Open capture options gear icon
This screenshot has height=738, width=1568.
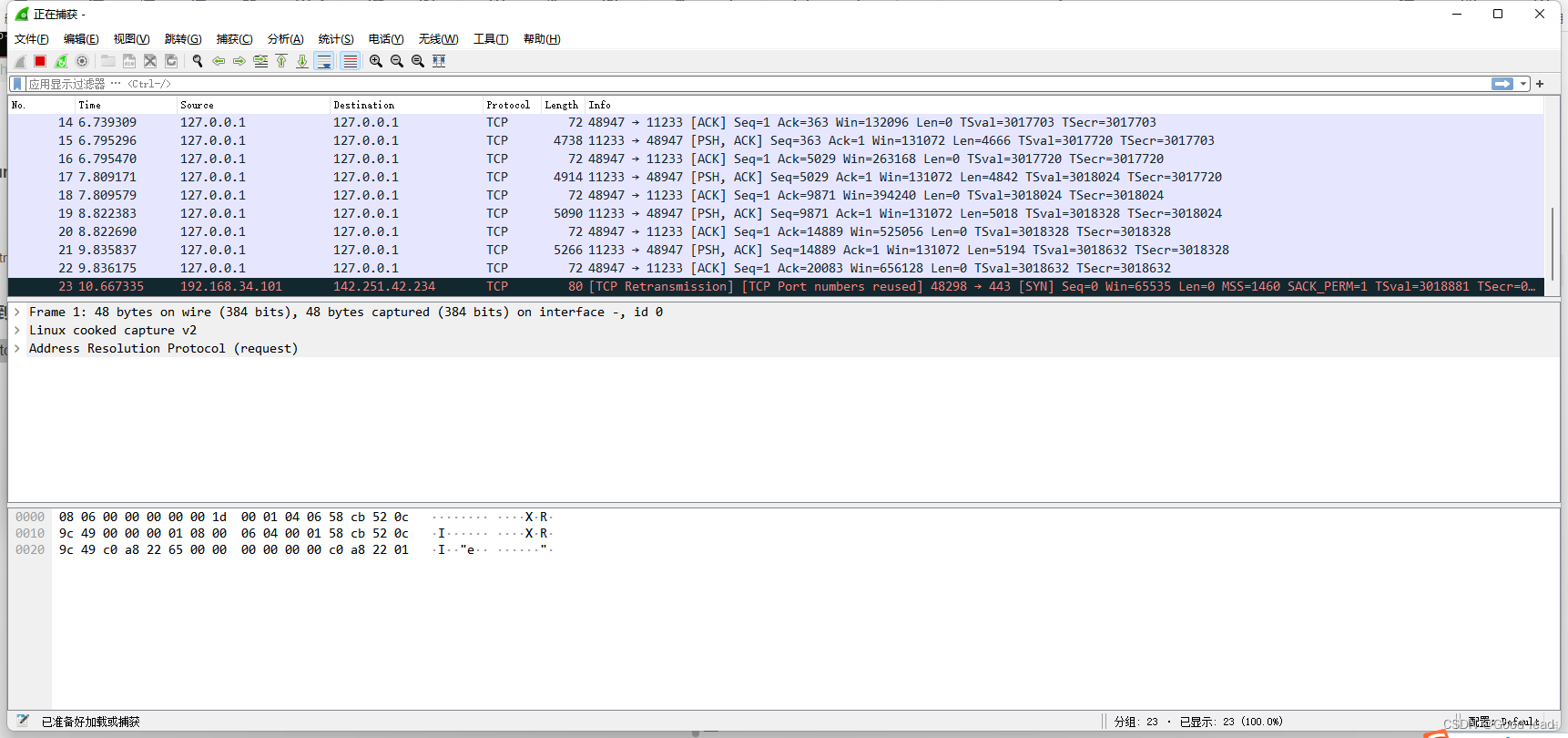tap(82, 61)
